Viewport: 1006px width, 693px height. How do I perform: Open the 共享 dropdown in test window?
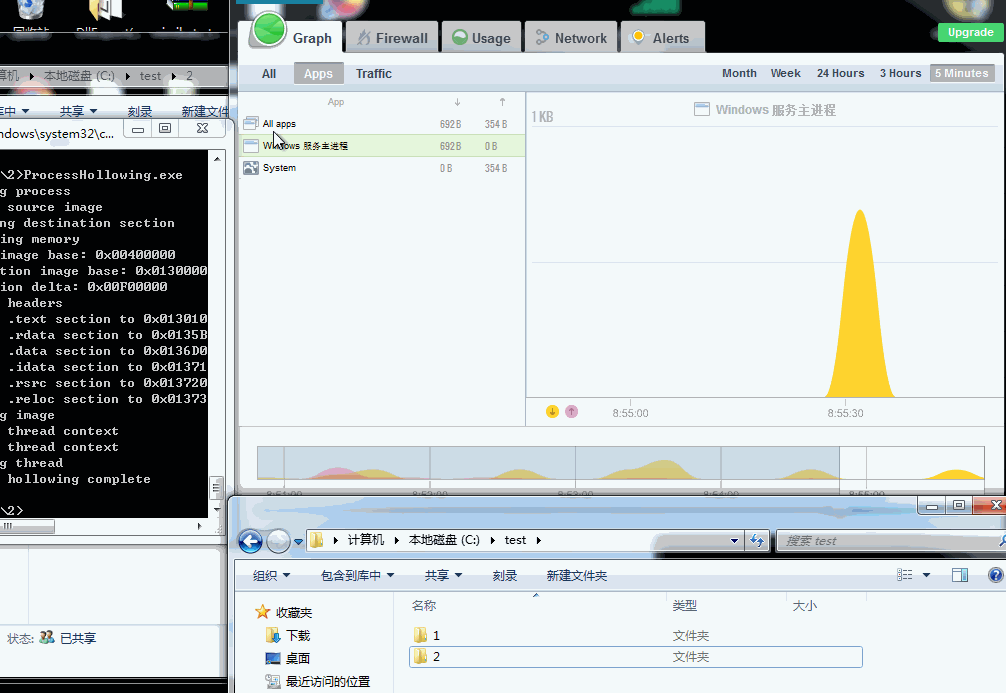pos(443,576)
